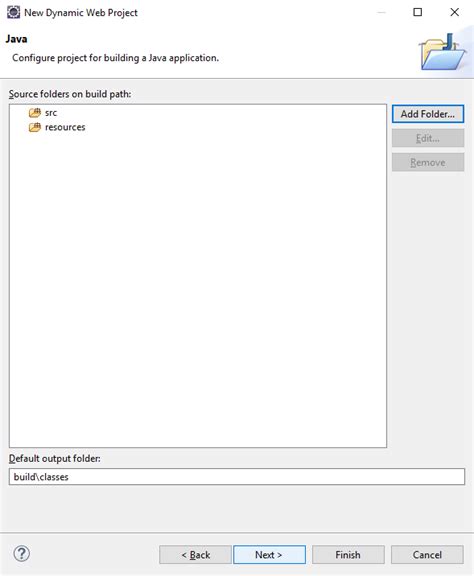Screen dimensions: 474x576
Task: Maximize the New Dynamic Web Project dialog
Action: tap(417, 12)
